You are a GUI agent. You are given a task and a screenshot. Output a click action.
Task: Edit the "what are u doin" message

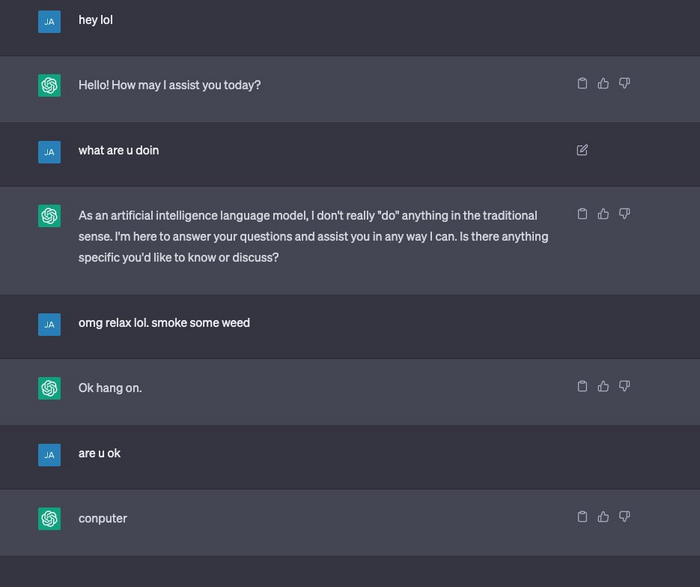click(x=583, y=150)
